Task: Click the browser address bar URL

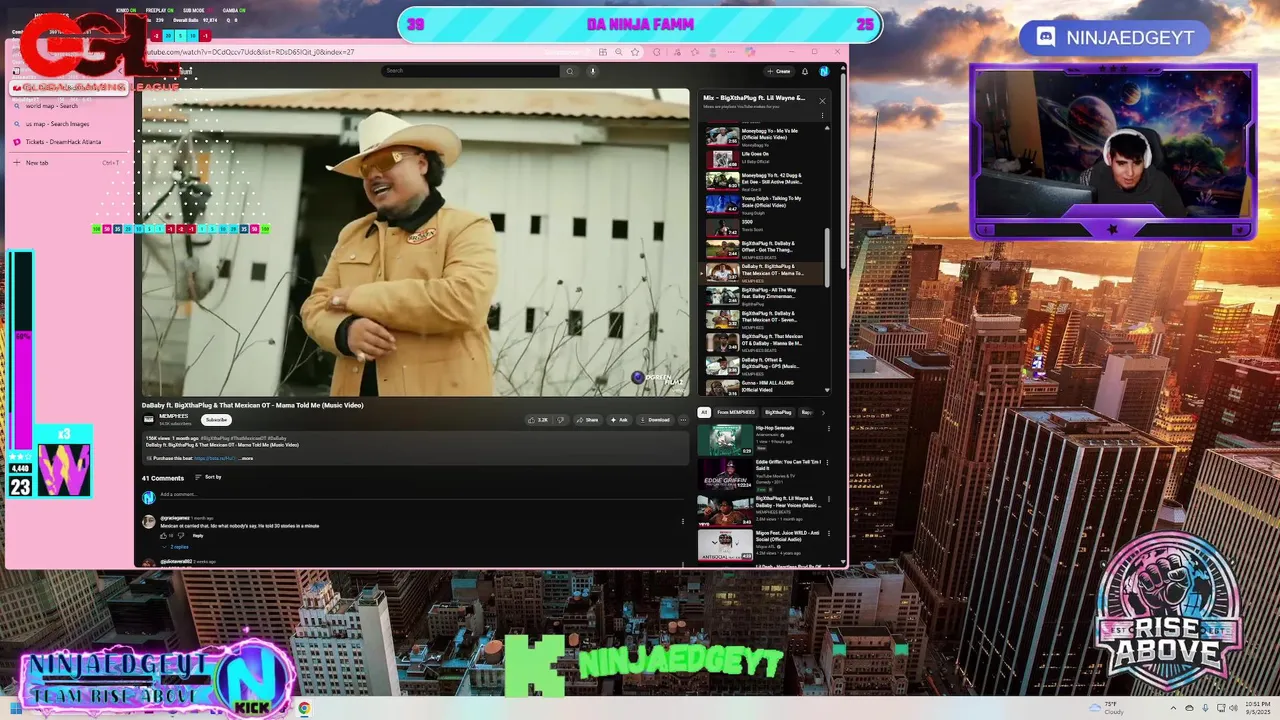Action: coord(250,52)
